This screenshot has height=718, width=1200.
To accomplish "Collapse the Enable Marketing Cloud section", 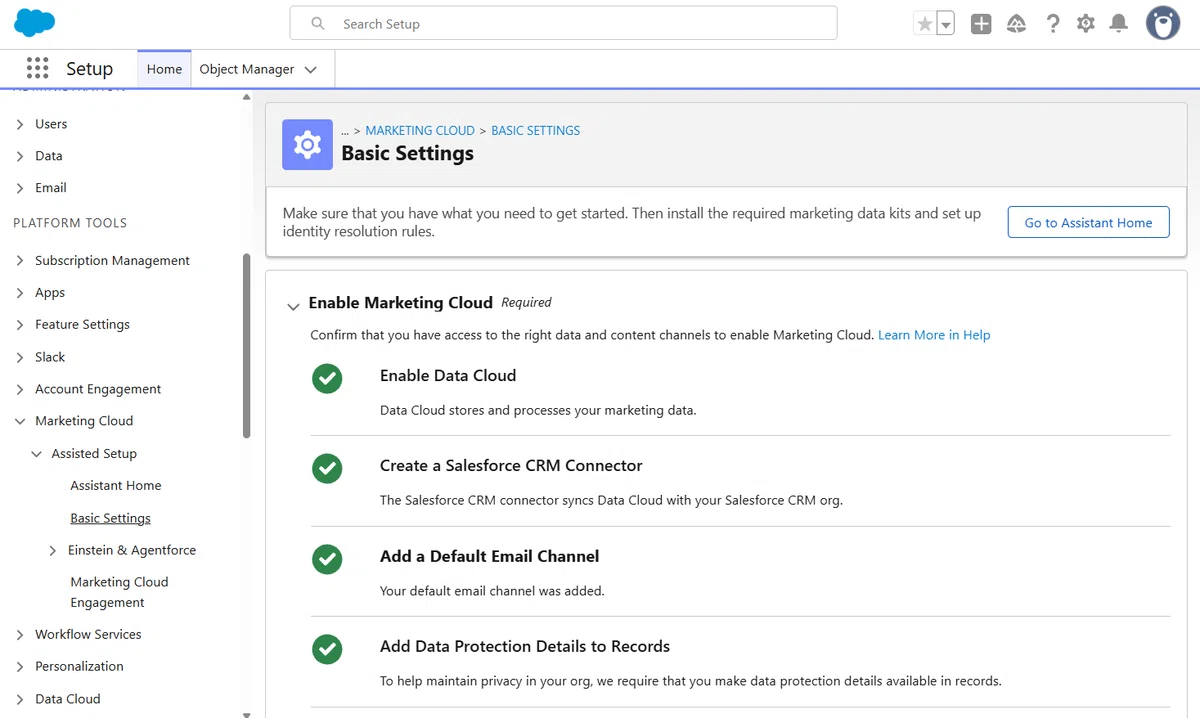I will coord(293,307).
